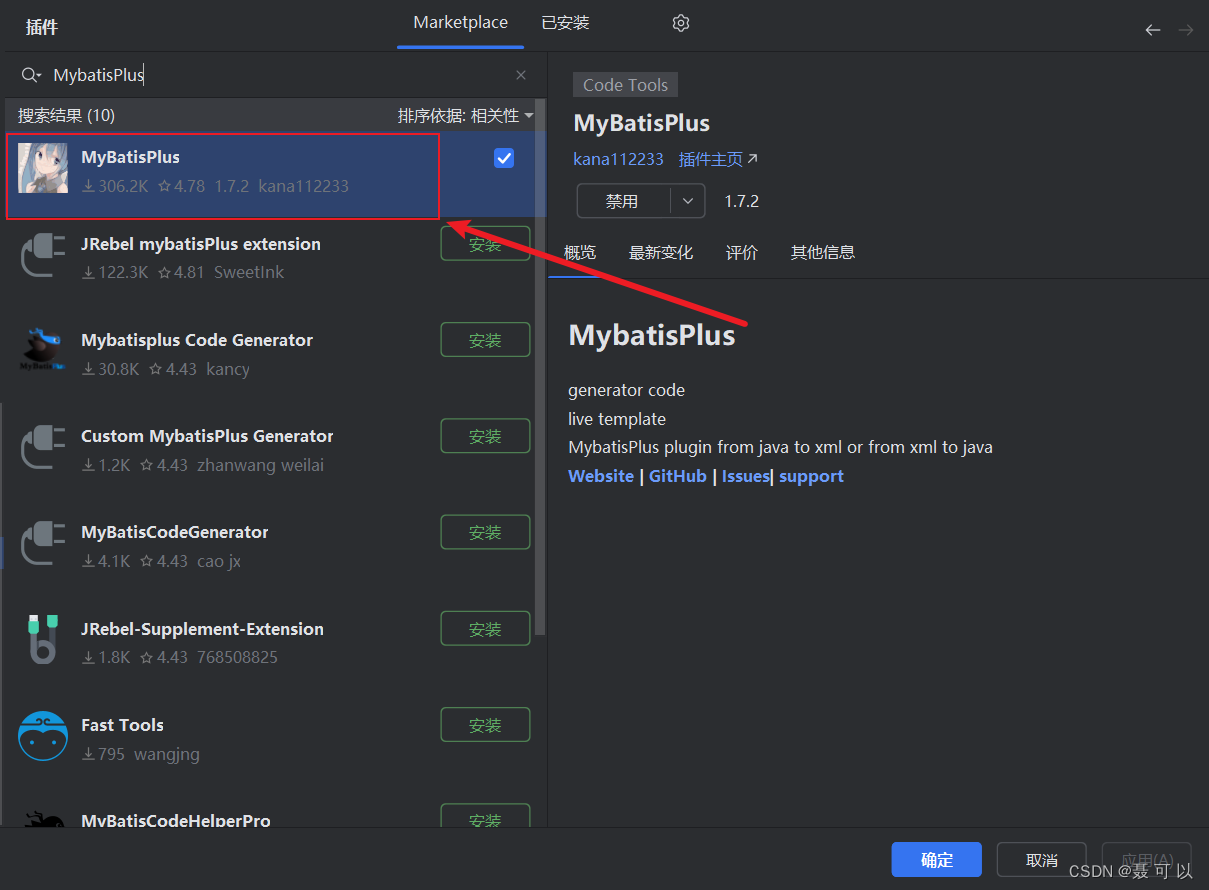
Task: Click the search magnifier history icon
Action: [31, 75]
